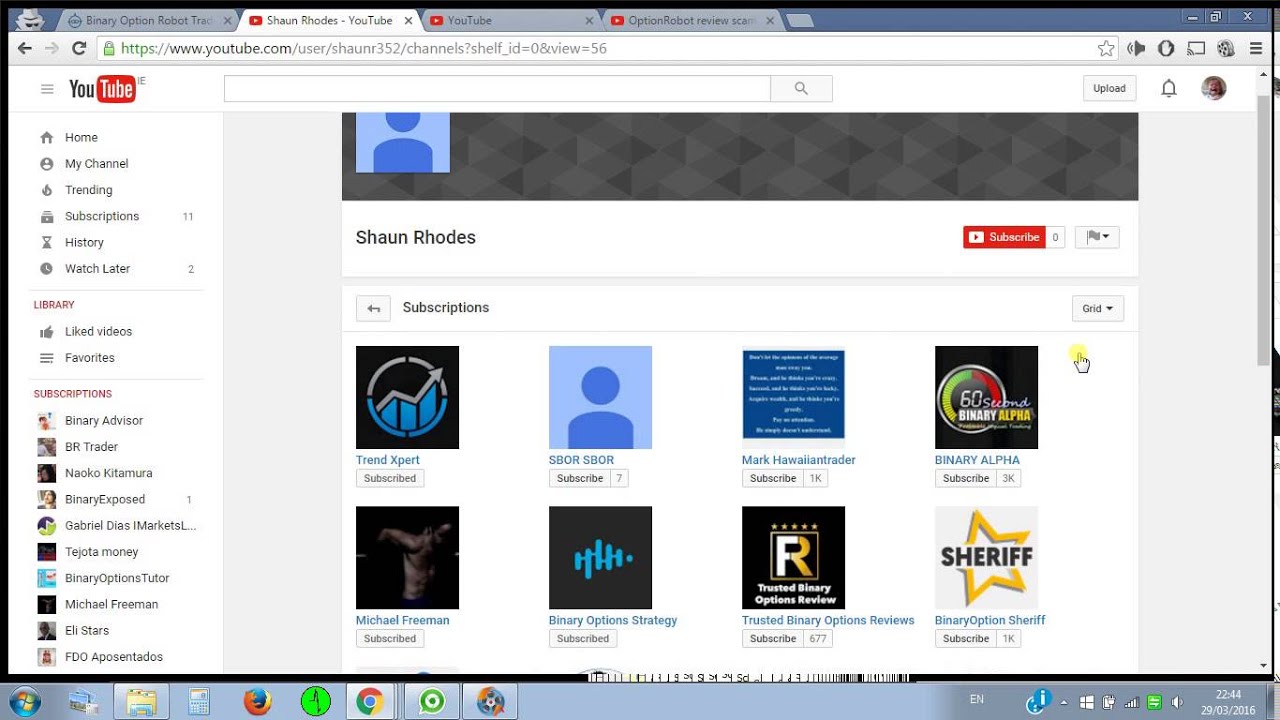Open BinaryOption Sheriff channel link
Viewport: 1280px width, 720px height.
pyautogui.click(x=990, y=620)
